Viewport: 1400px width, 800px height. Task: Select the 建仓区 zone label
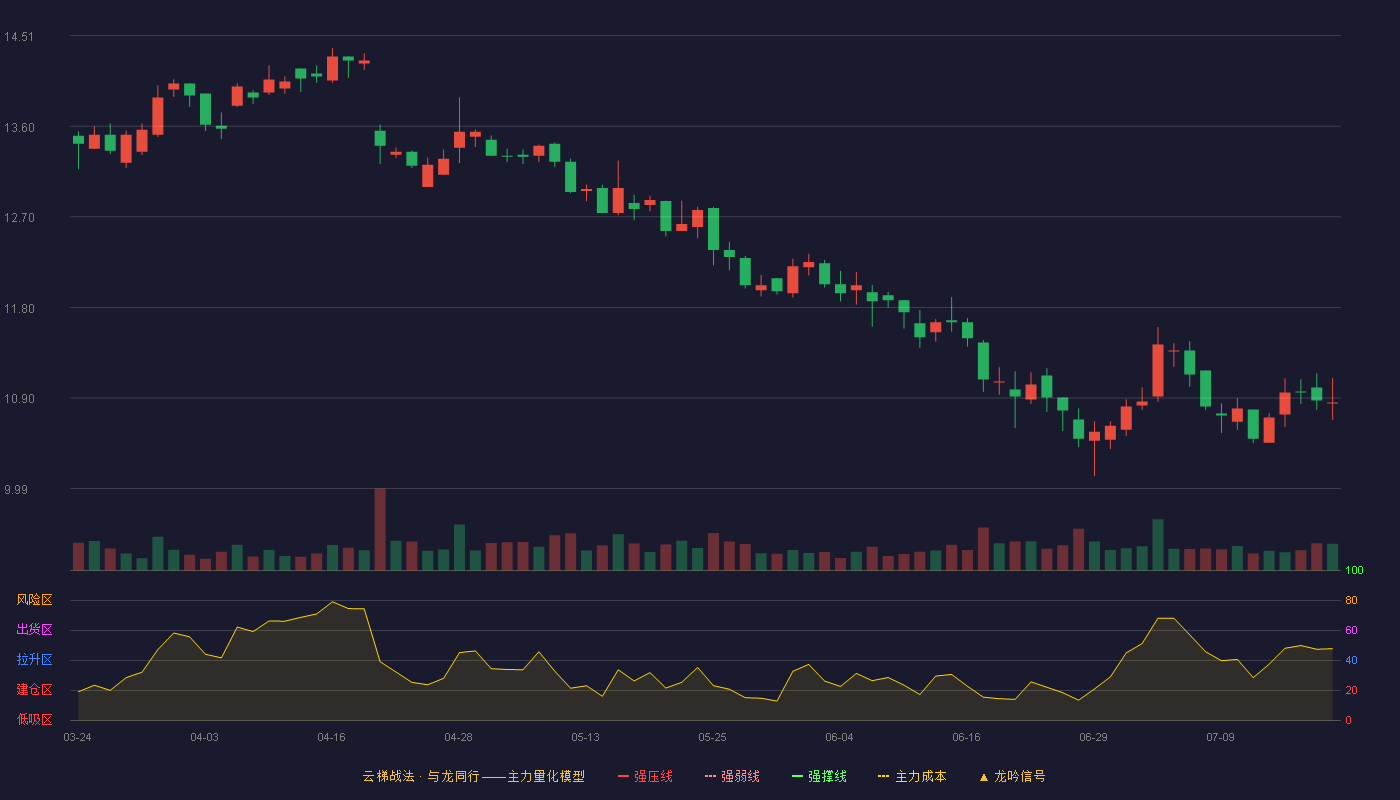point(34,690)
